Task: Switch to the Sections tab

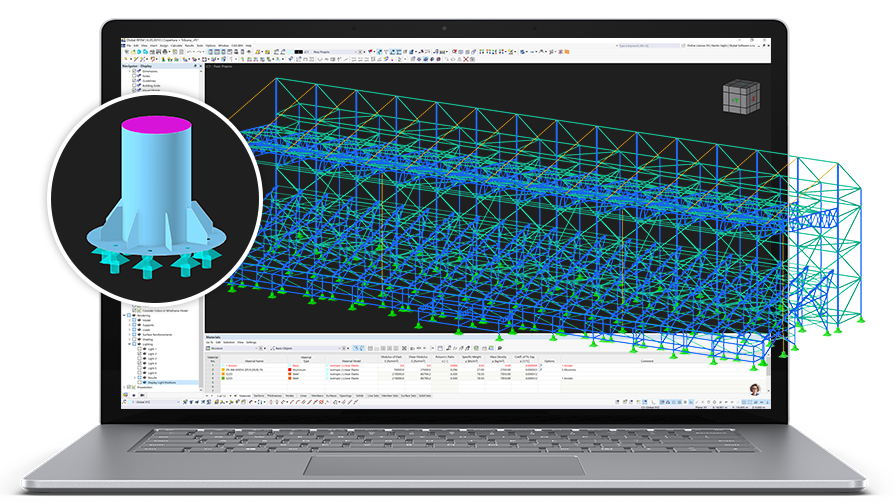Action: (259, 395)
